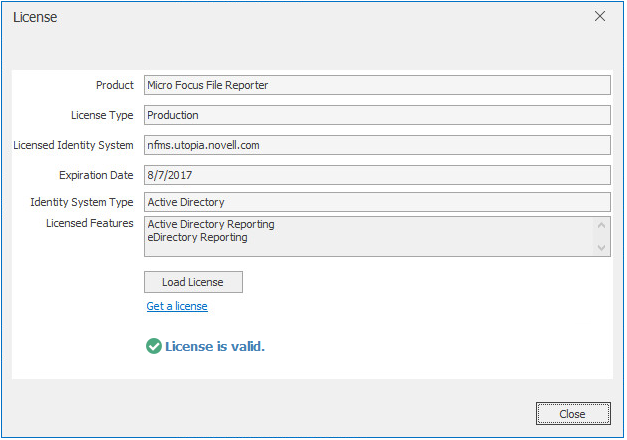Select Active Directory Reporting in Licensed Features

[x=211, y=224]
